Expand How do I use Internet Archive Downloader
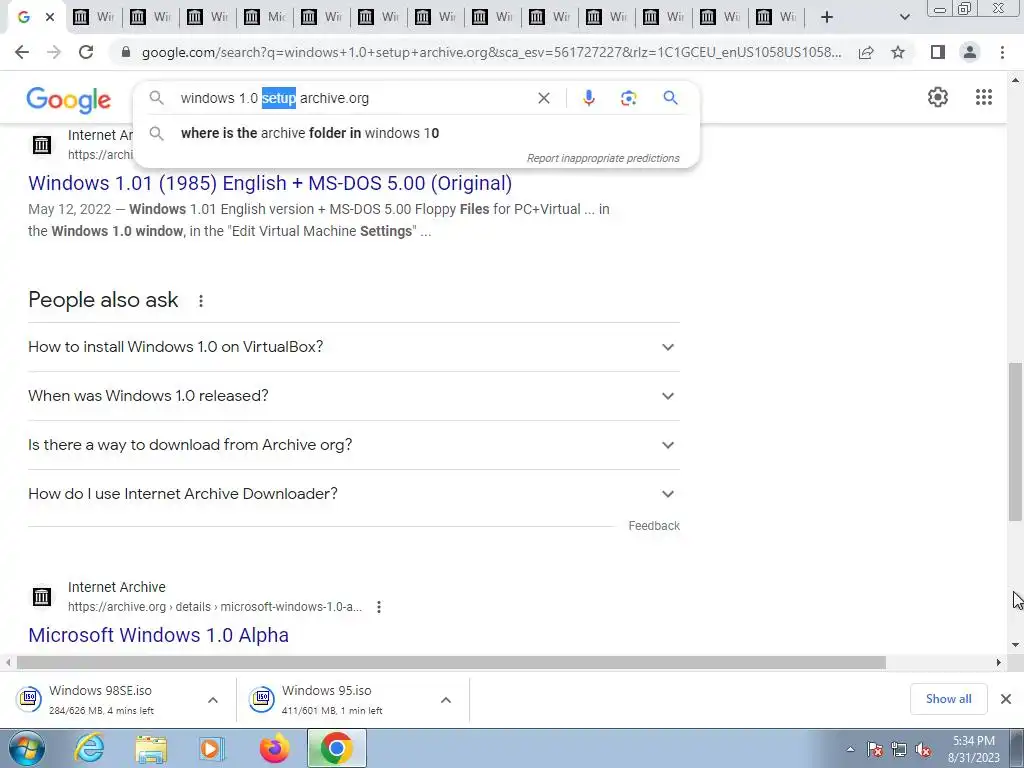The width and height of the screenshot is (1024, 768). pos(354,494)
